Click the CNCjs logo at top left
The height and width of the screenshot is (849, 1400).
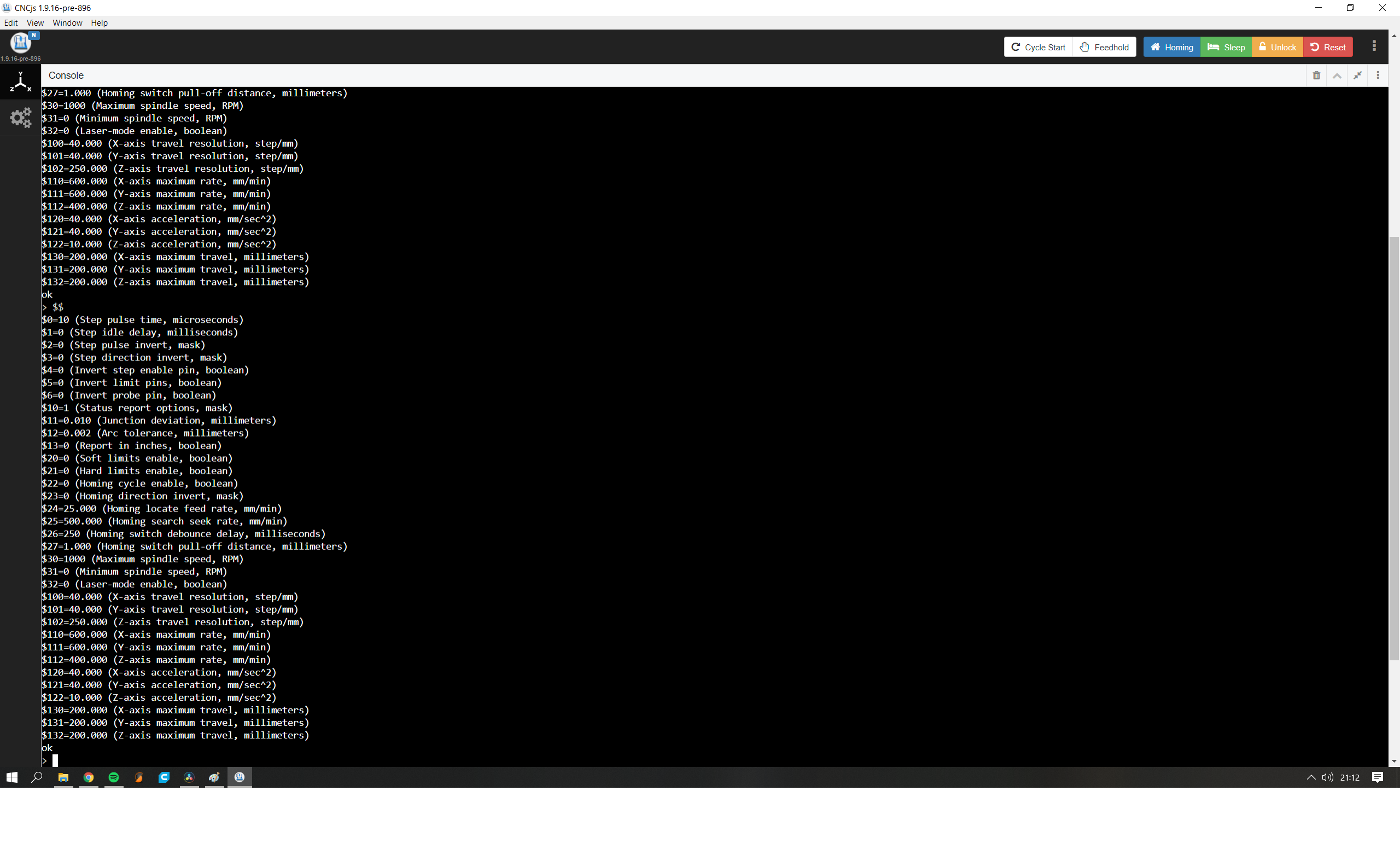[x=20, y=43]
